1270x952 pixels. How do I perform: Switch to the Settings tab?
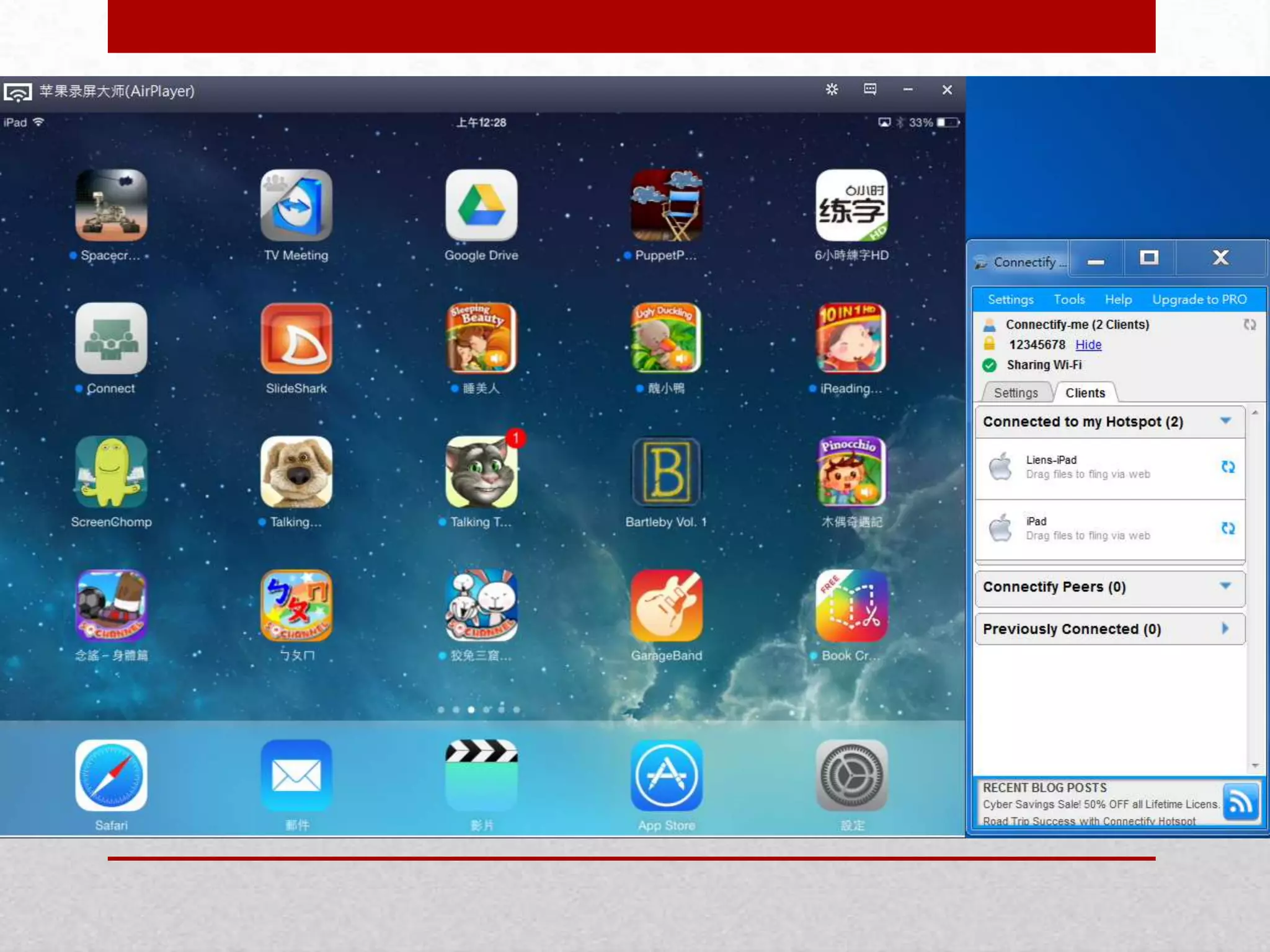(x=1016, y=393)
